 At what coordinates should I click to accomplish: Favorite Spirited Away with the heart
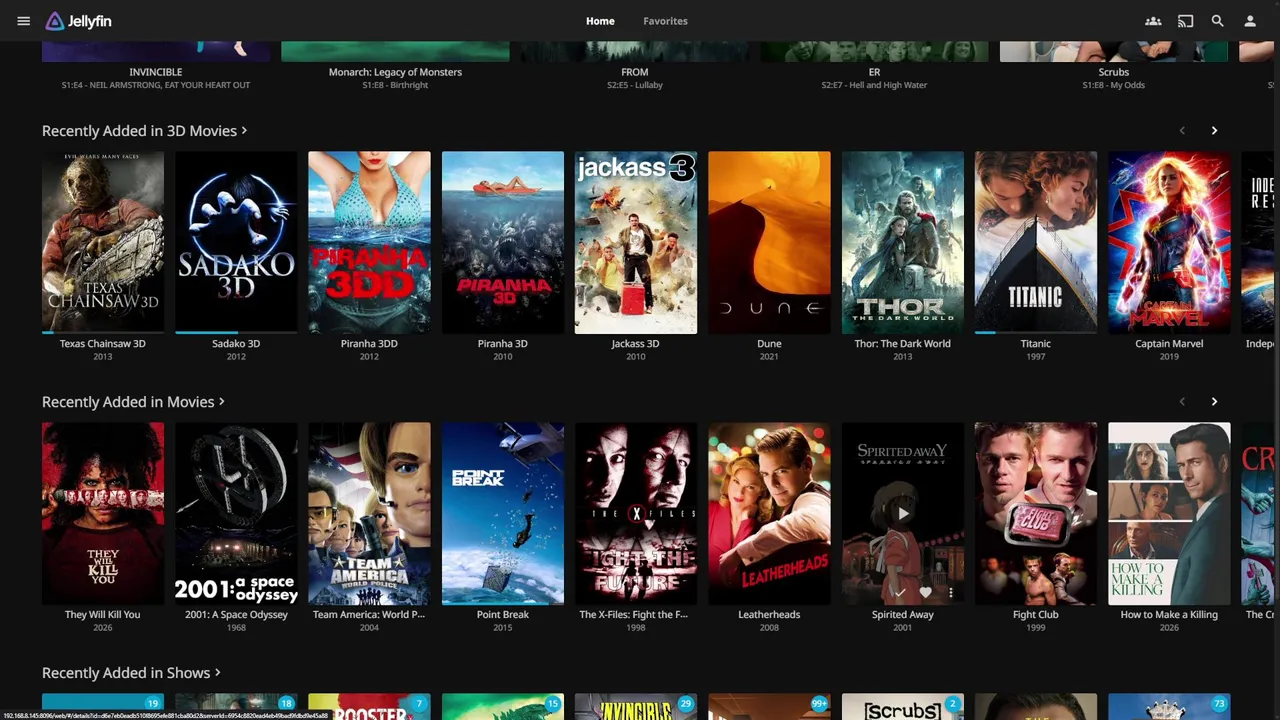(x=925, y=592)
